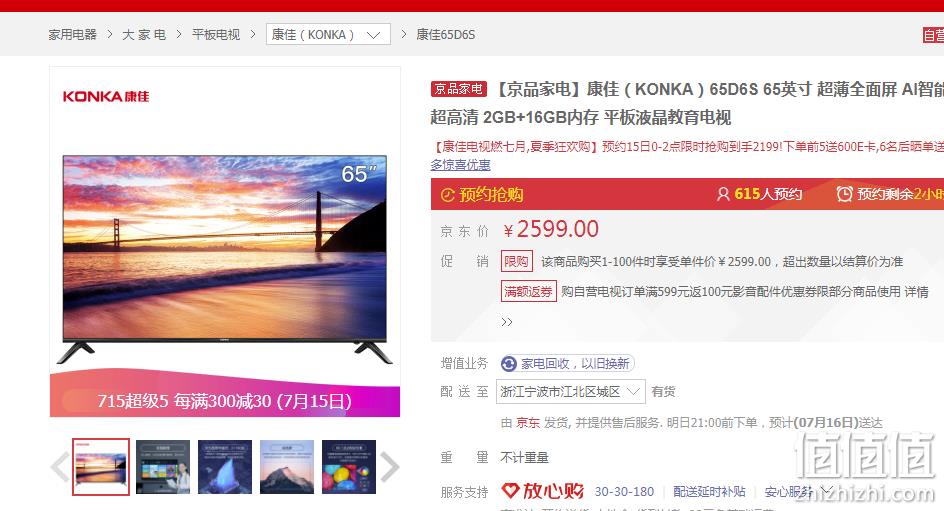This screenshot has height=511, width=944.
Task: Click the next thumbnail arrow
Action: 390,467
